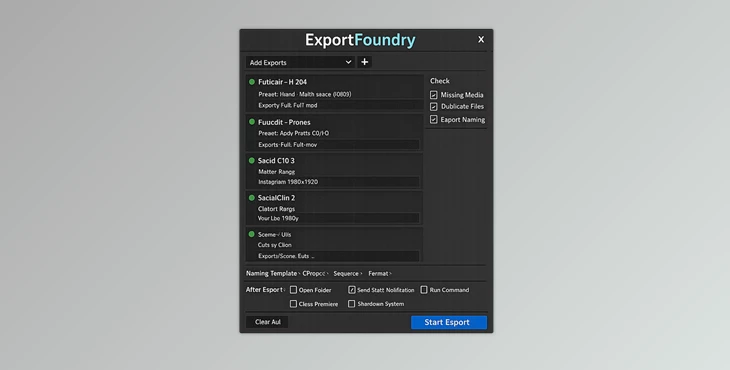Enable the Cless Premiere checkbox
The height and width of the screenshot is (370, 730).
coord(293,304)
